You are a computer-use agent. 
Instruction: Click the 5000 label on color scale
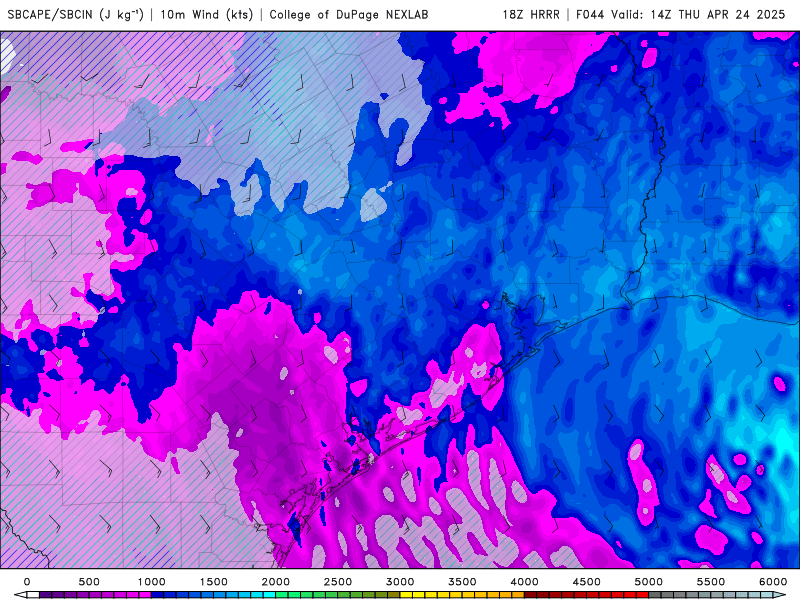(648, 582)
